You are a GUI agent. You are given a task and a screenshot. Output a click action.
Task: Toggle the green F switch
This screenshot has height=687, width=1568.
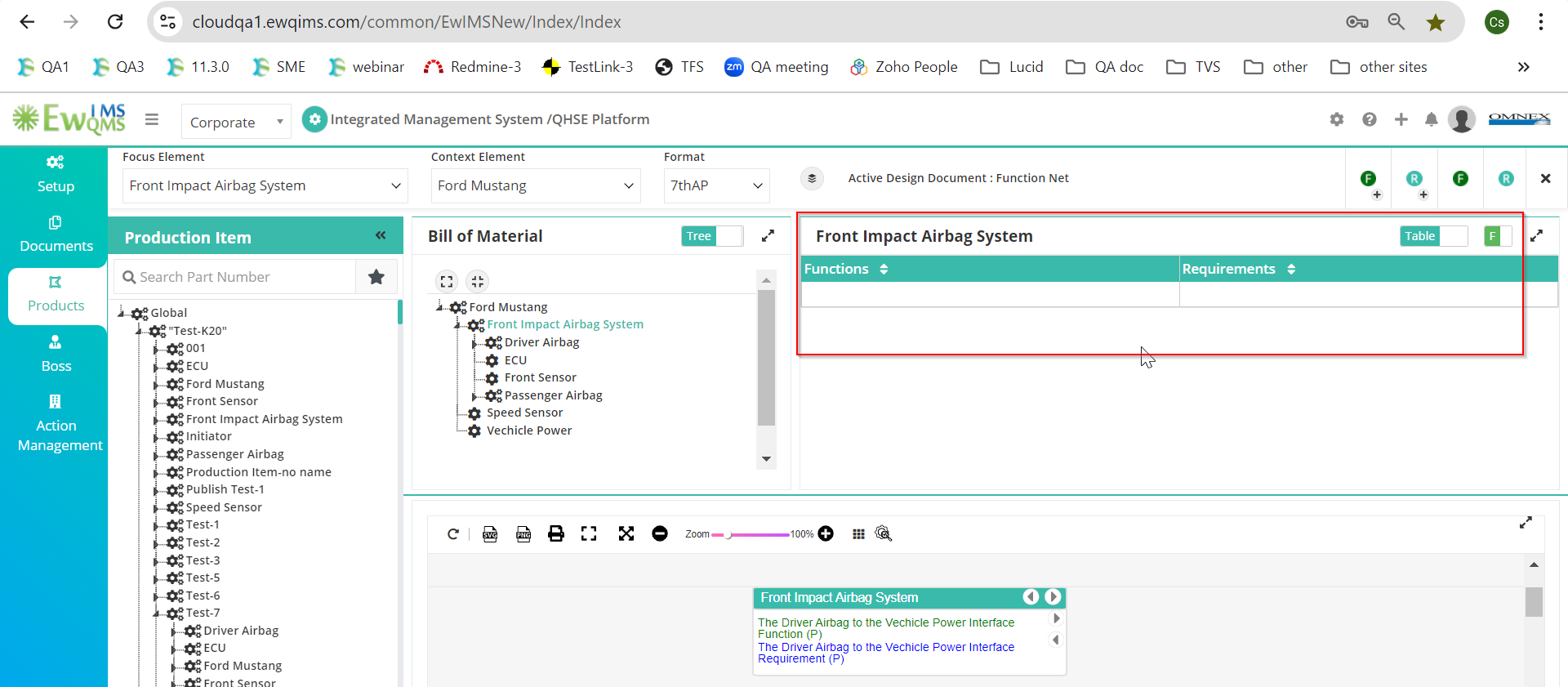(1498, 236)
